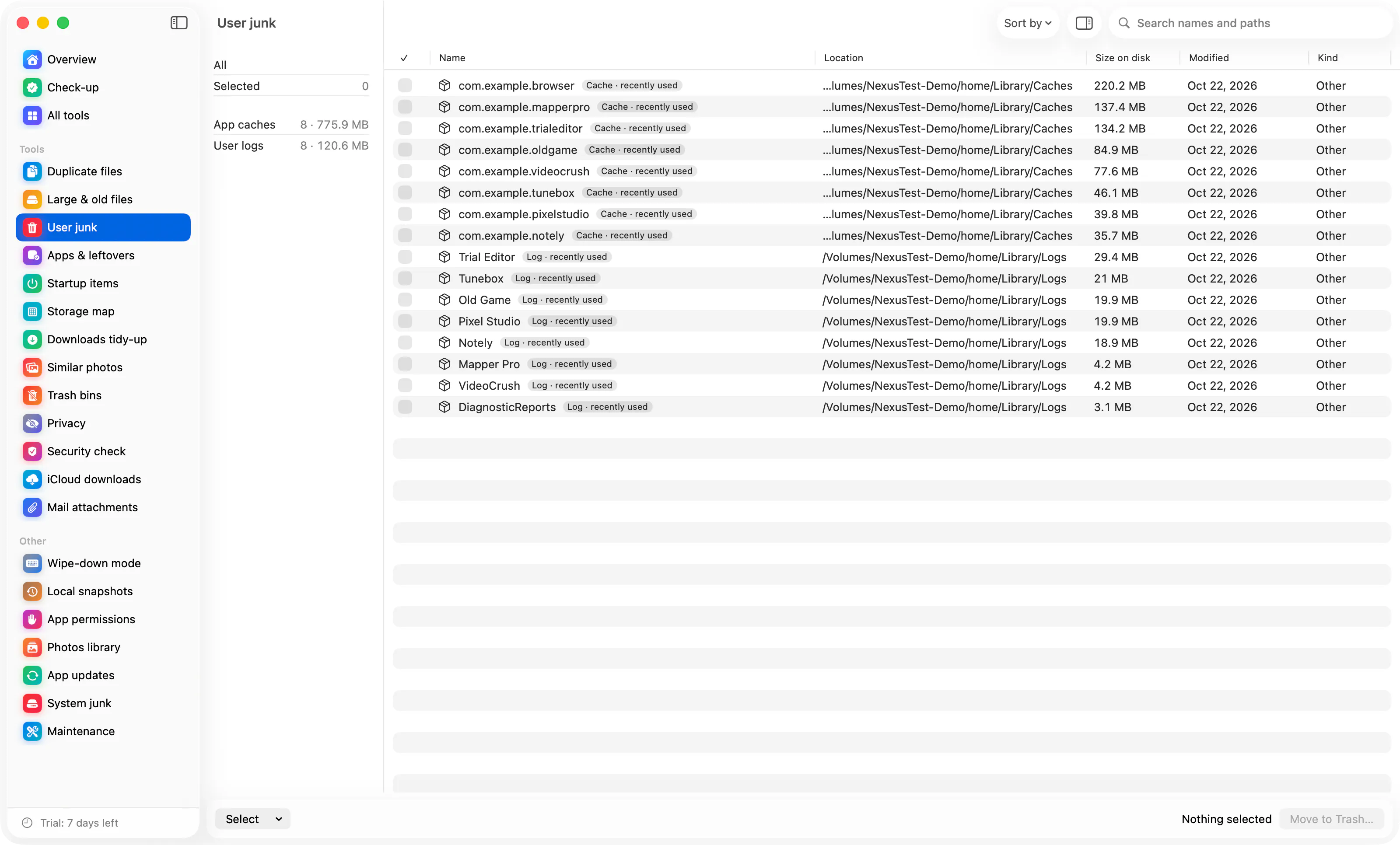This screenshot has height=845, width=1400.
Task: Select the Mapper Pro log row
Action: tap(892, 364)
